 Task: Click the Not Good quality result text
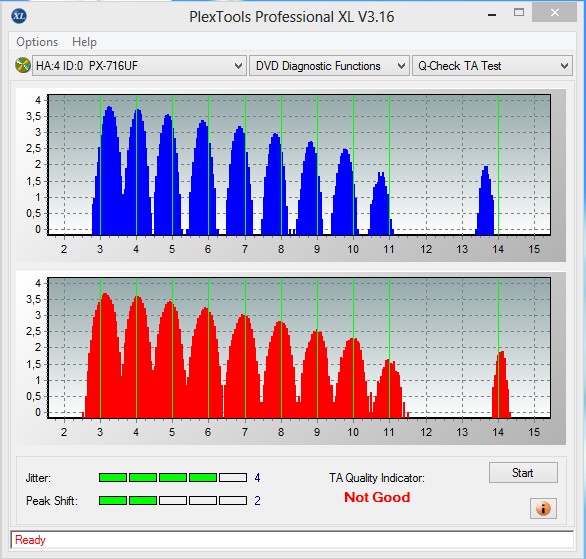pyautogui.click(x=377, y=497)
